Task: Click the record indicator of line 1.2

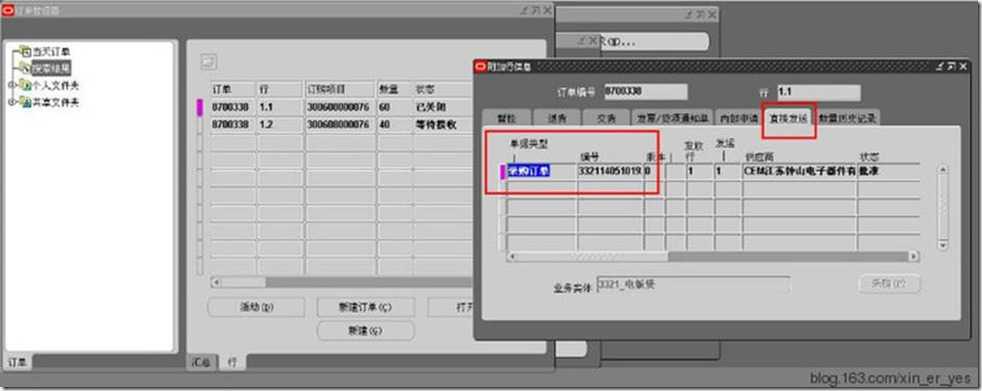Action: pyautogui.click(x=200, y=125)
